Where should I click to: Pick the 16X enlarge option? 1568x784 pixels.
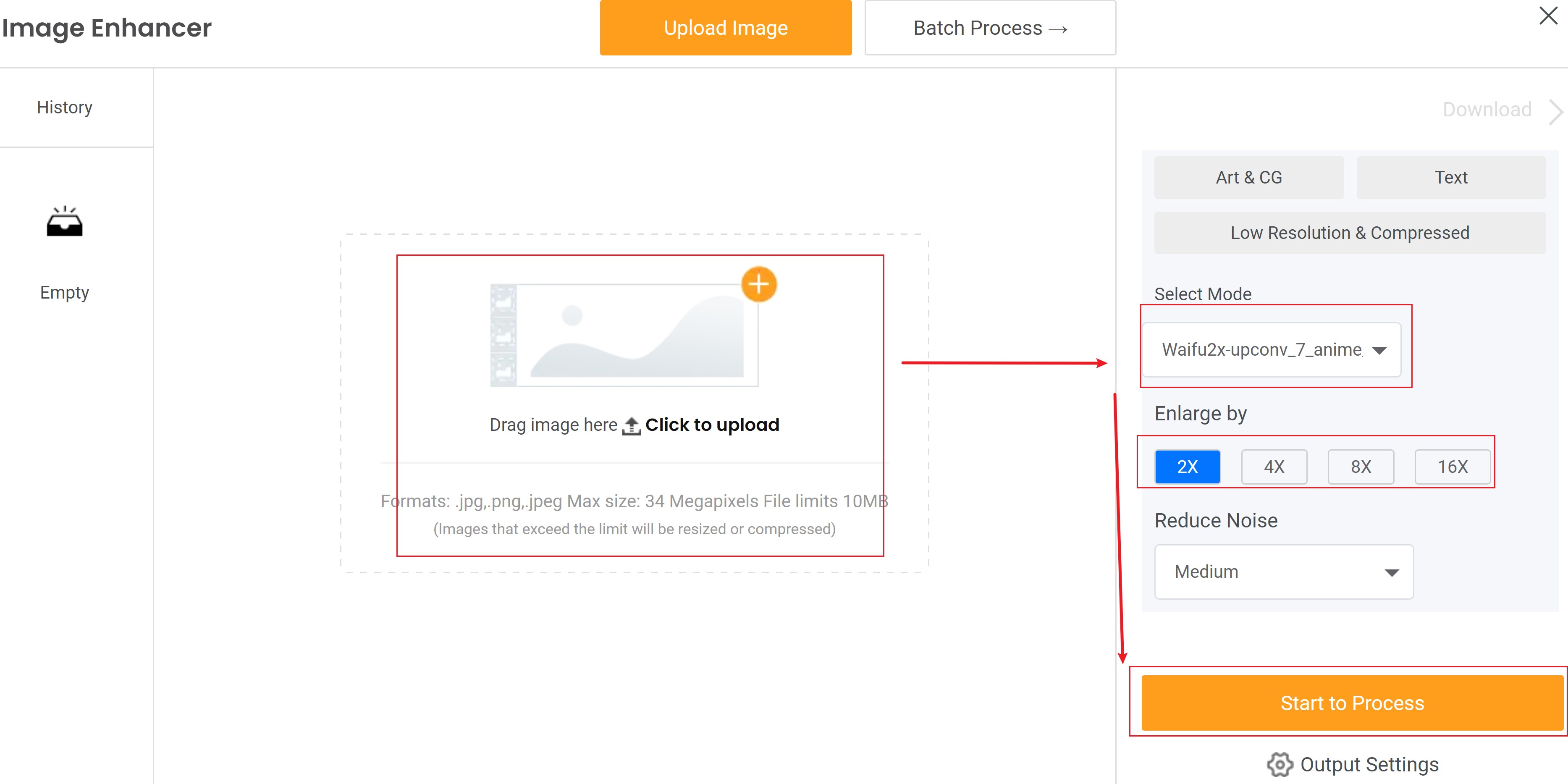(1453, 467)
